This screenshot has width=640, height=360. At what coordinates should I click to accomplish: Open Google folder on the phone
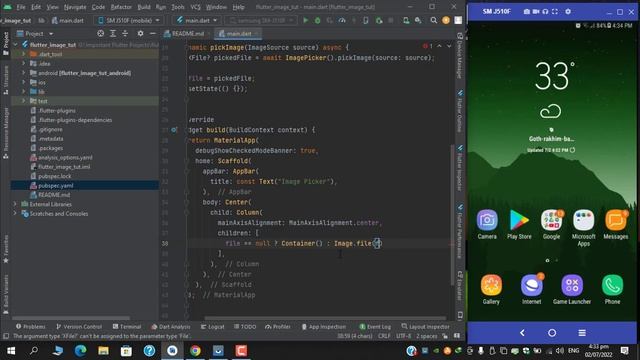click(x=551, y=224)
